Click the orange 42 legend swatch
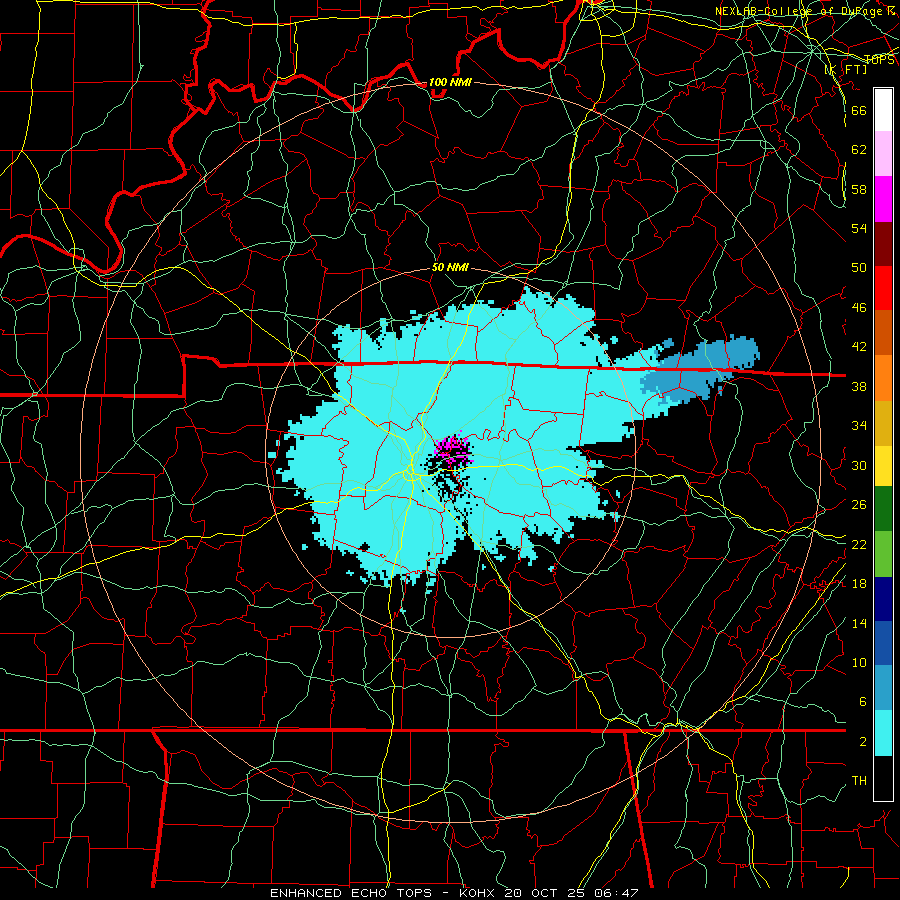Viewport: 900px width, 900px height. click(x=883, y=378)
